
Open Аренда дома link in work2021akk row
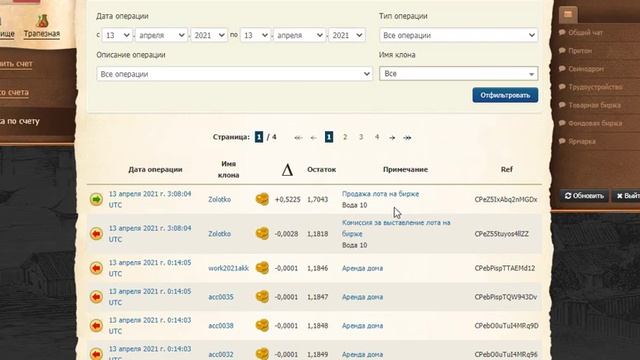(x=362, y=268)
